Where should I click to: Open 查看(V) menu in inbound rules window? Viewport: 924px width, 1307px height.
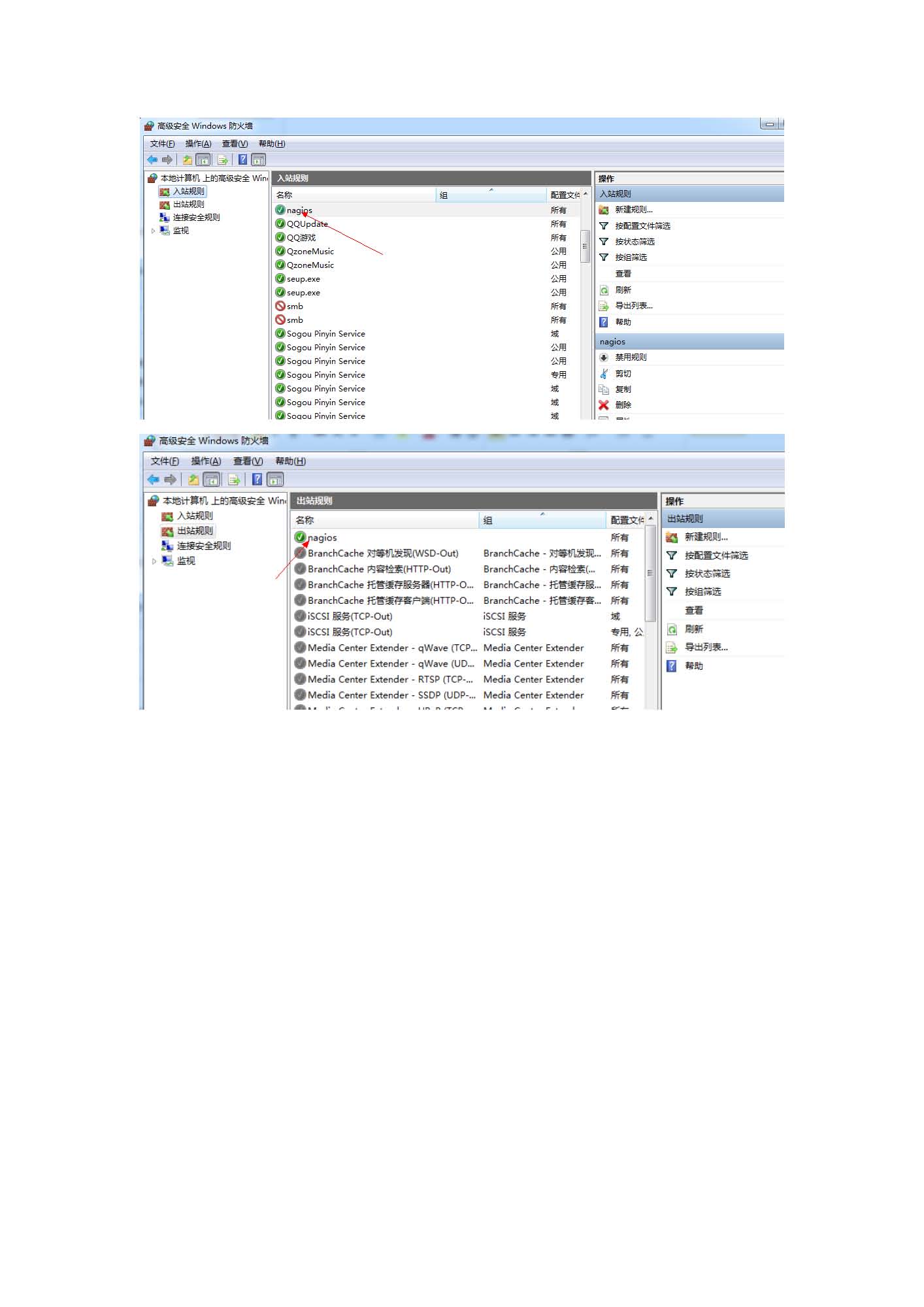point(235,144)
